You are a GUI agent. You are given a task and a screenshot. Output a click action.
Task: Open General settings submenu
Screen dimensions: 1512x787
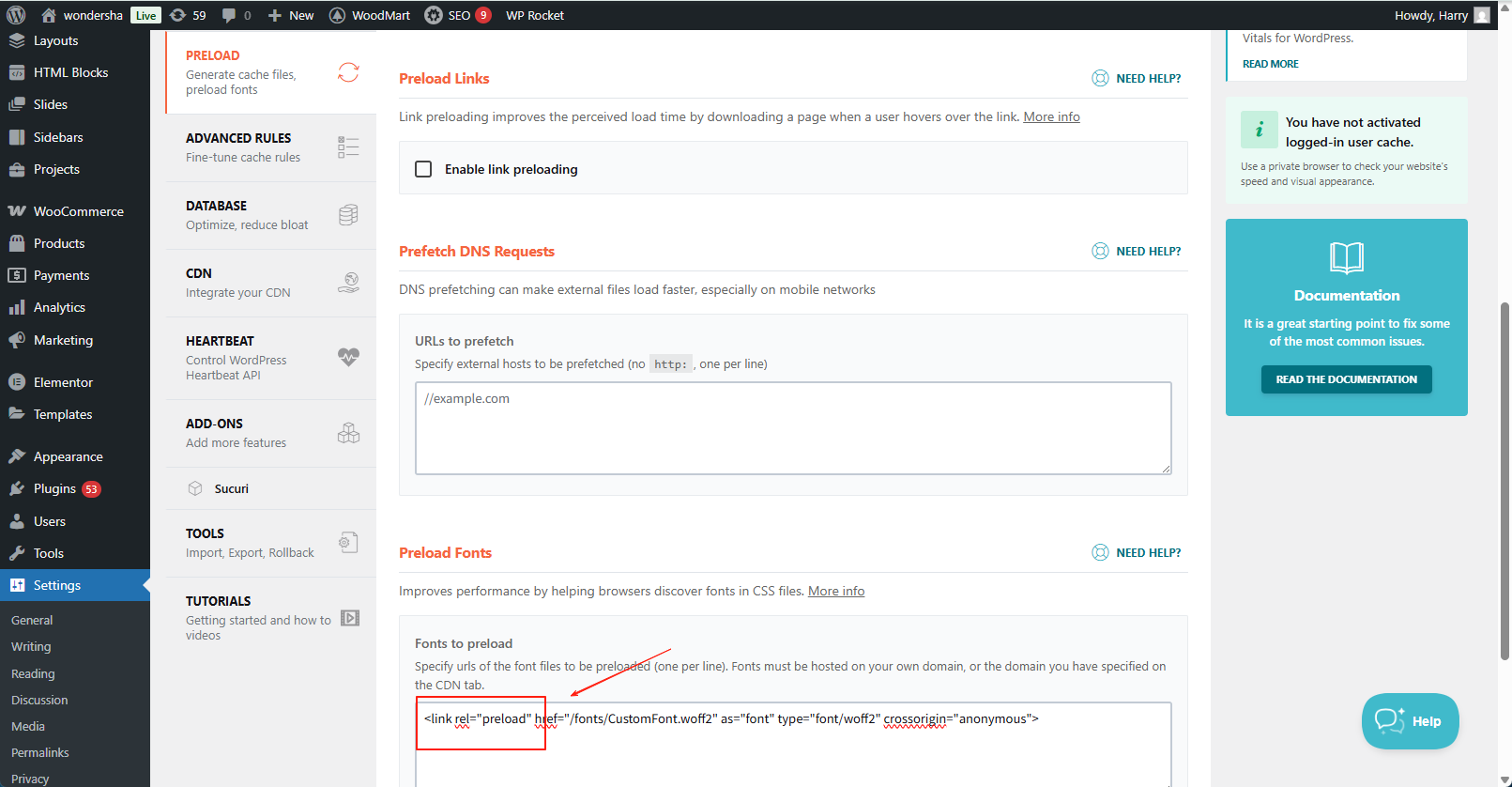pyautogui.click(x=32, y=620)
